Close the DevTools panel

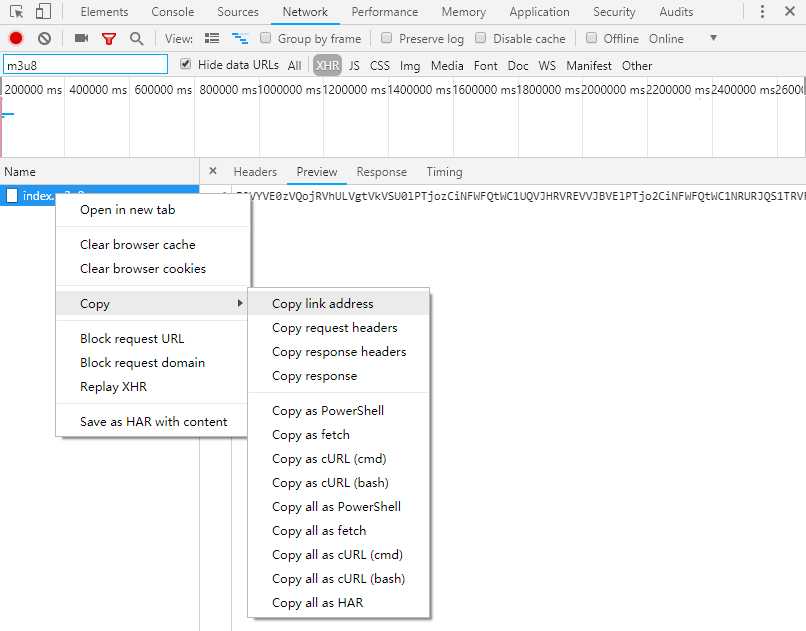pyautogui.click(x=790, y=11)
